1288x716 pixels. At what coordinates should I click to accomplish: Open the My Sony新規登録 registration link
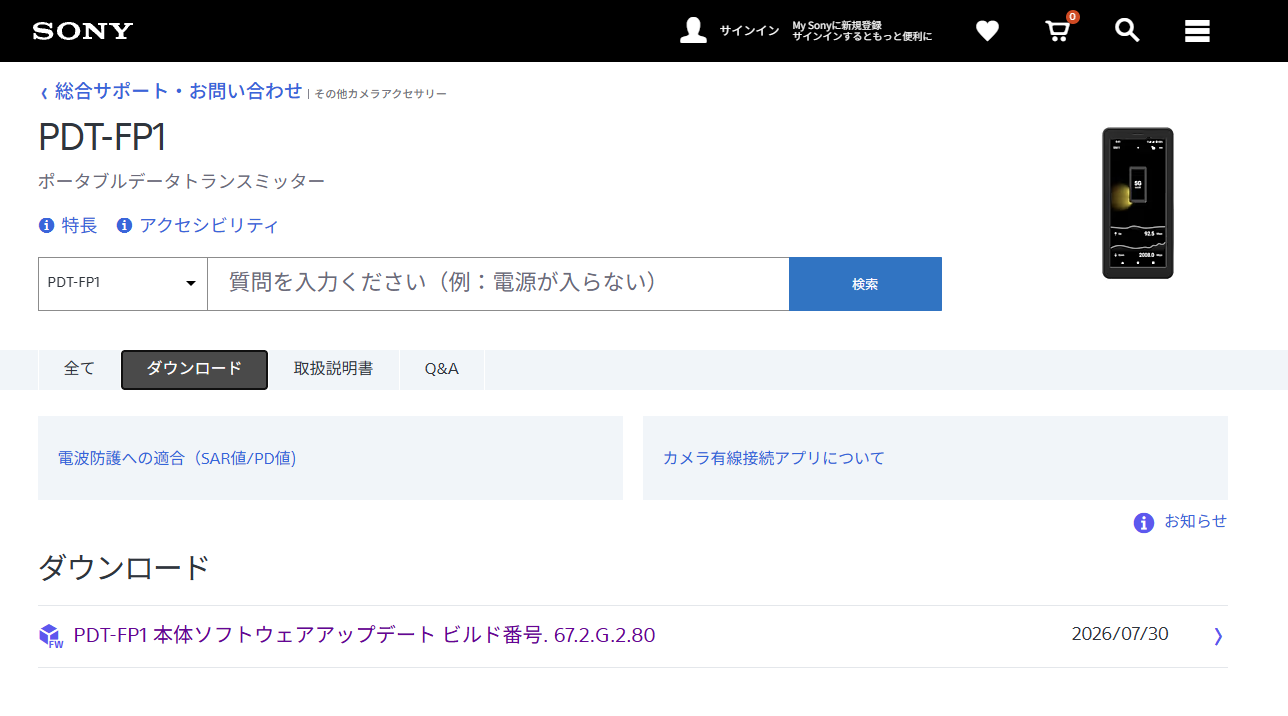pos(862,31)
